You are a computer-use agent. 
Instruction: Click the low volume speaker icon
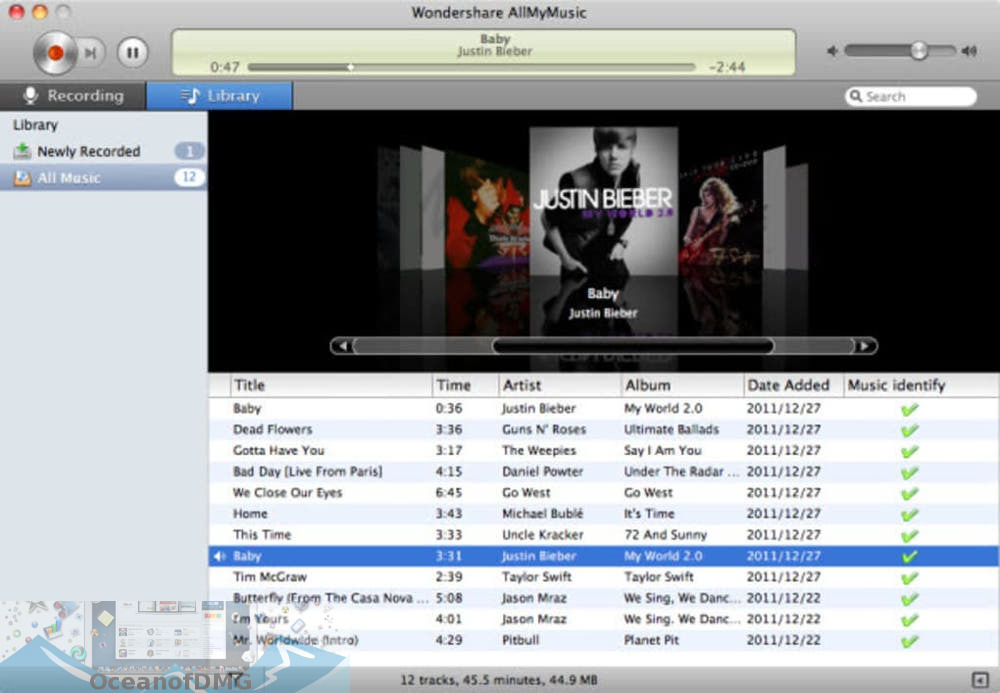(x=832, y=51)
